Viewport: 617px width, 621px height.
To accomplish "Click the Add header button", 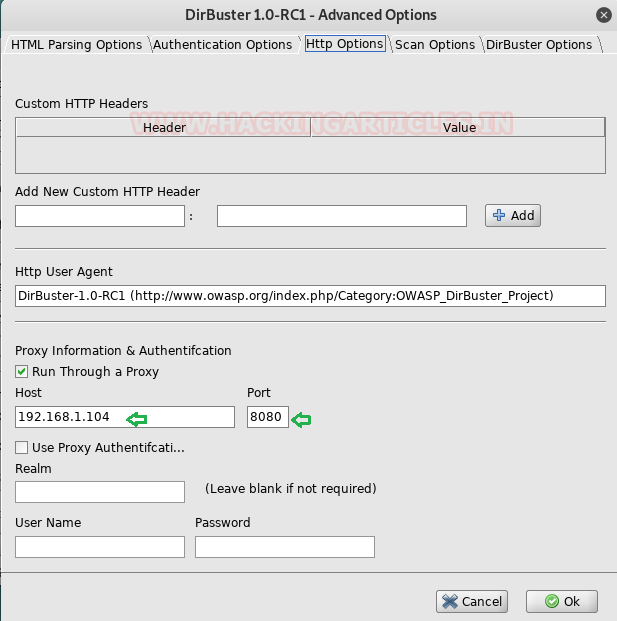I will (513, 215).
